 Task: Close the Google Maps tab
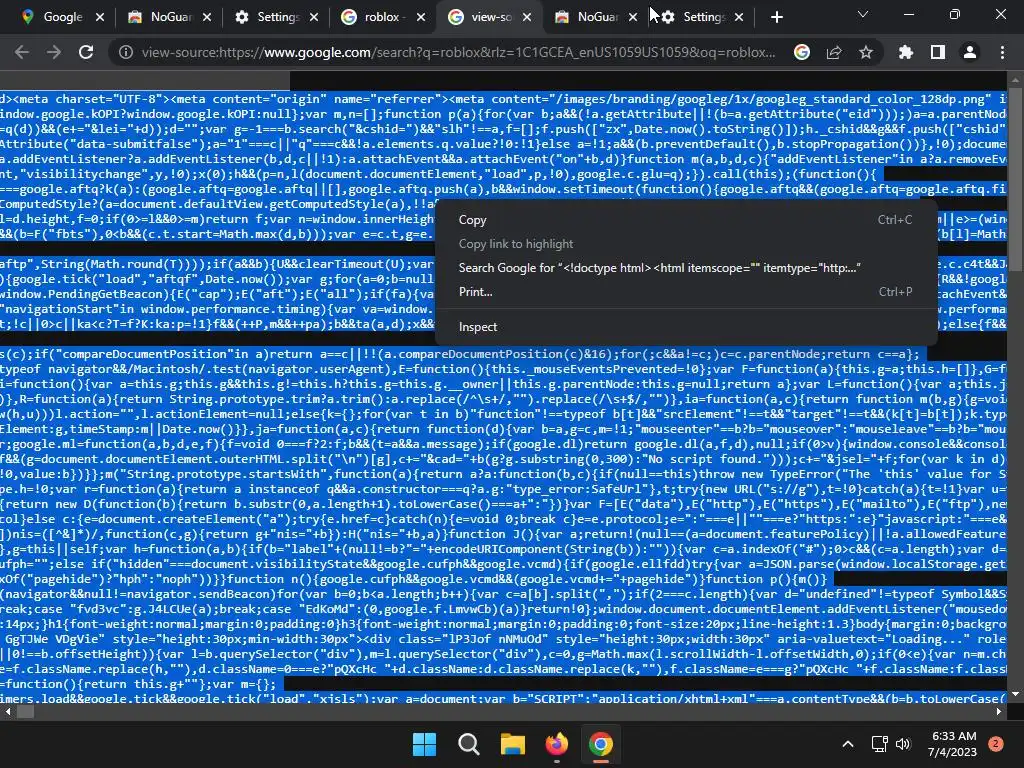click(100, 17)
